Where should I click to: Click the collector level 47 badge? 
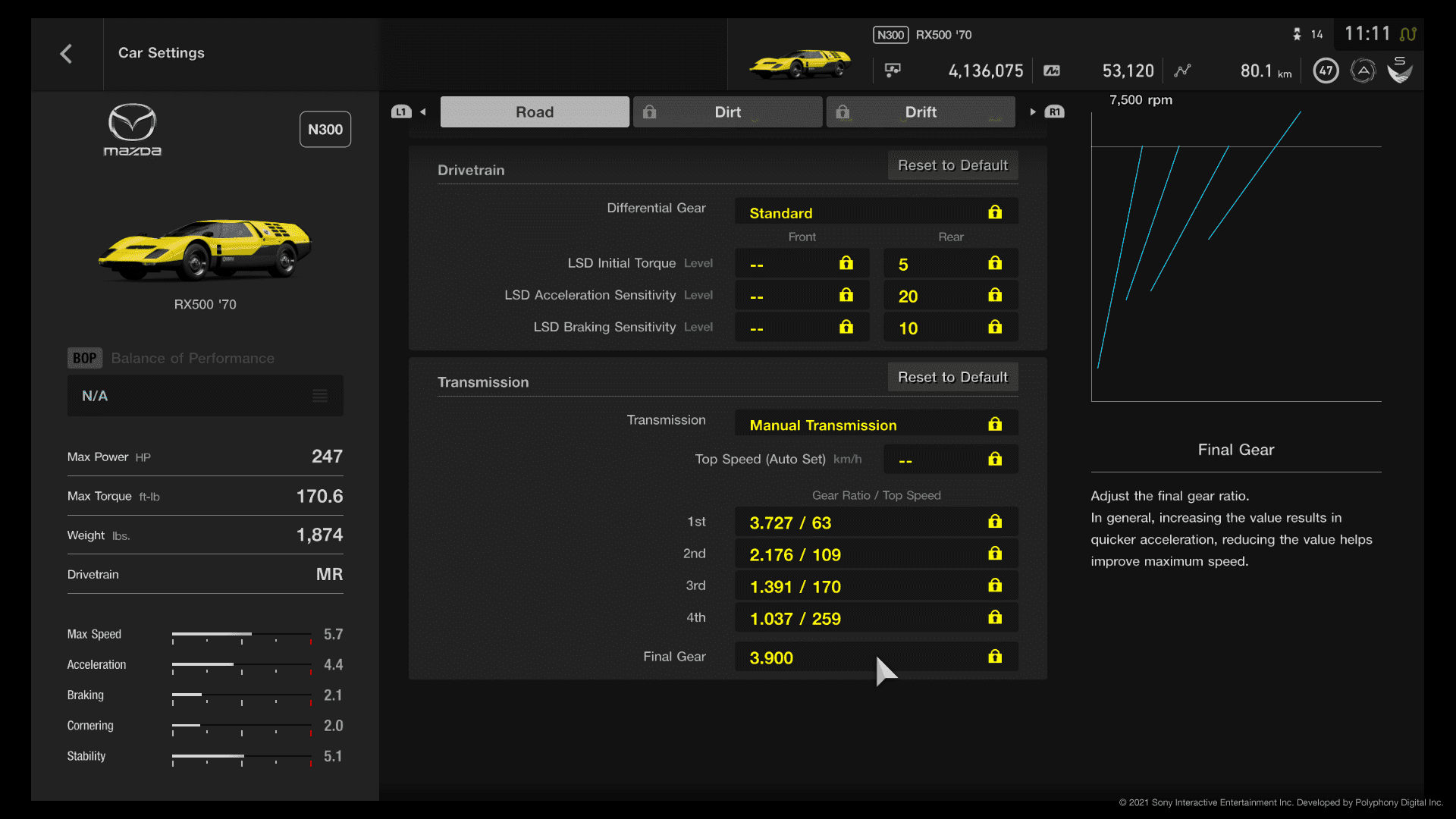[x=1326, y=71]
